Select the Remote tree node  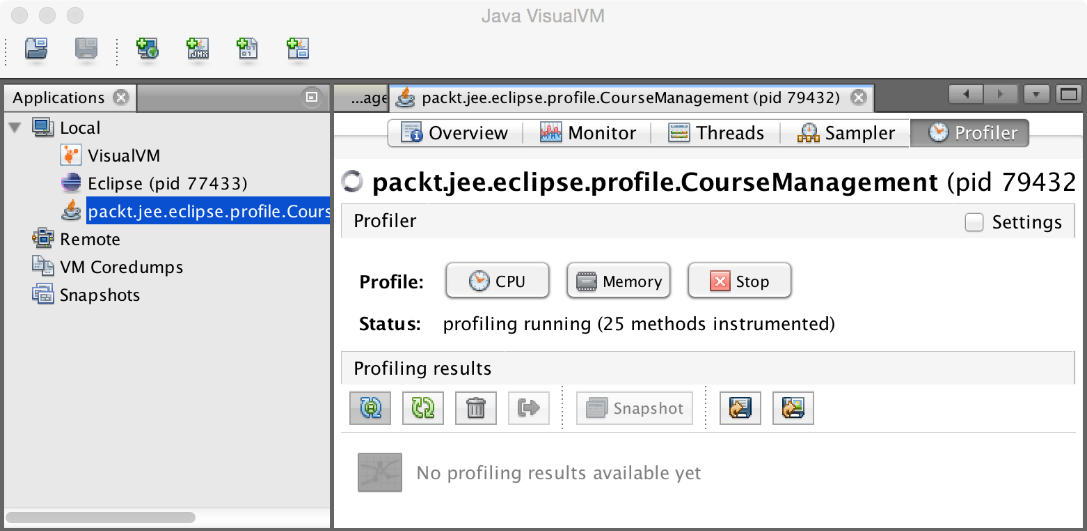[x=89, y=239]
